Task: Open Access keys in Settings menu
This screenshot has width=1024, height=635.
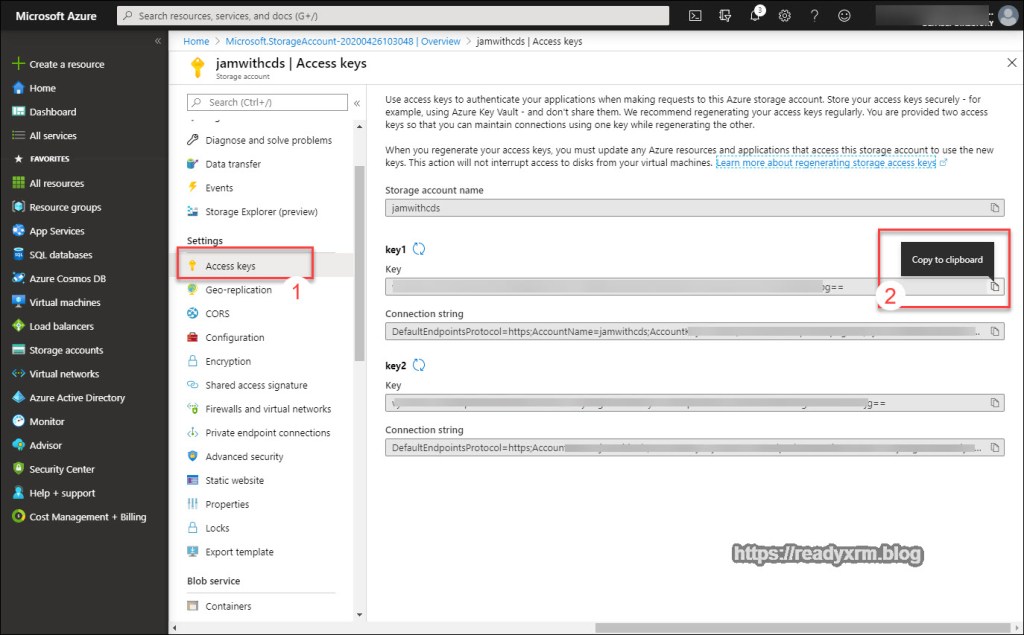Action: [230, 266]
